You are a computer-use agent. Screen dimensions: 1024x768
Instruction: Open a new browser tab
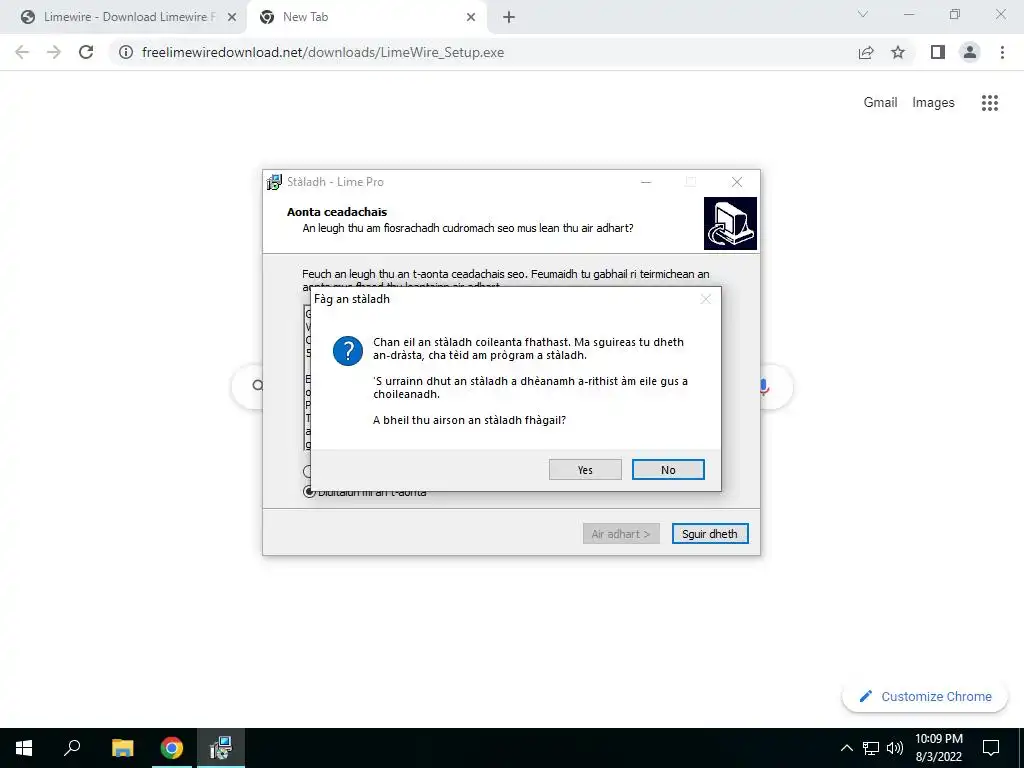pos(509,17)
